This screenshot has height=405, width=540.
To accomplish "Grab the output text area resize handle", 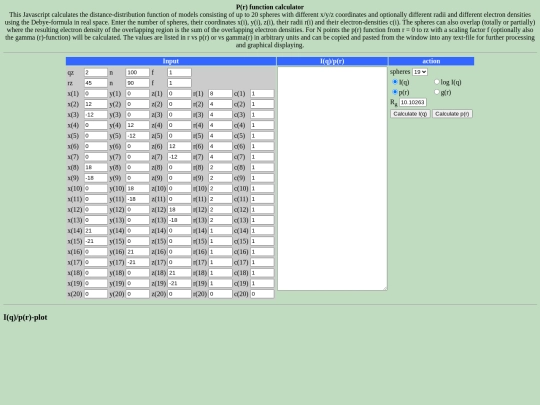I will [x=385, y=288].
